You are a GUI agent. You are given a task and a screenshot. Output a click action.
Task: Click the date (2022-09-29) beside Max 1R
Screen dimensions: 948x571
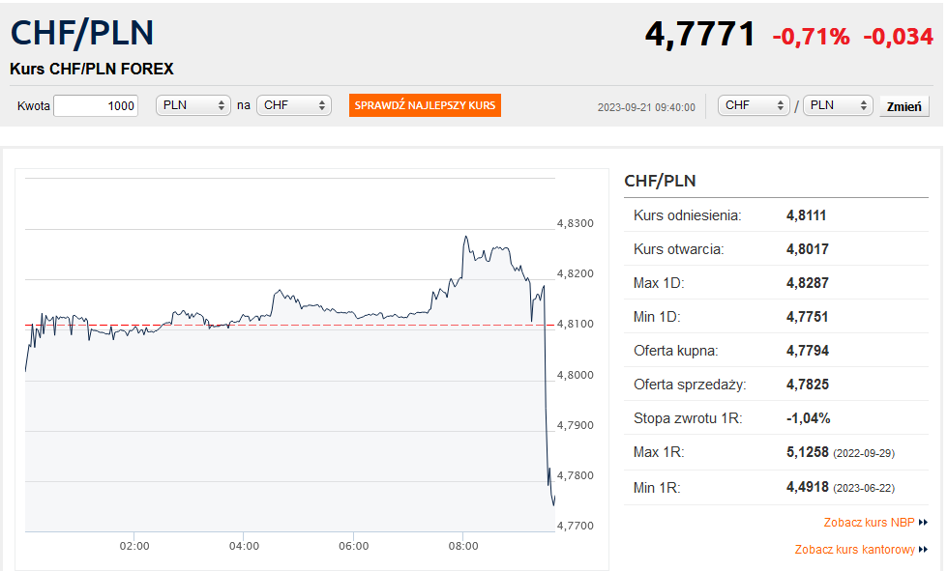point(864,453)
